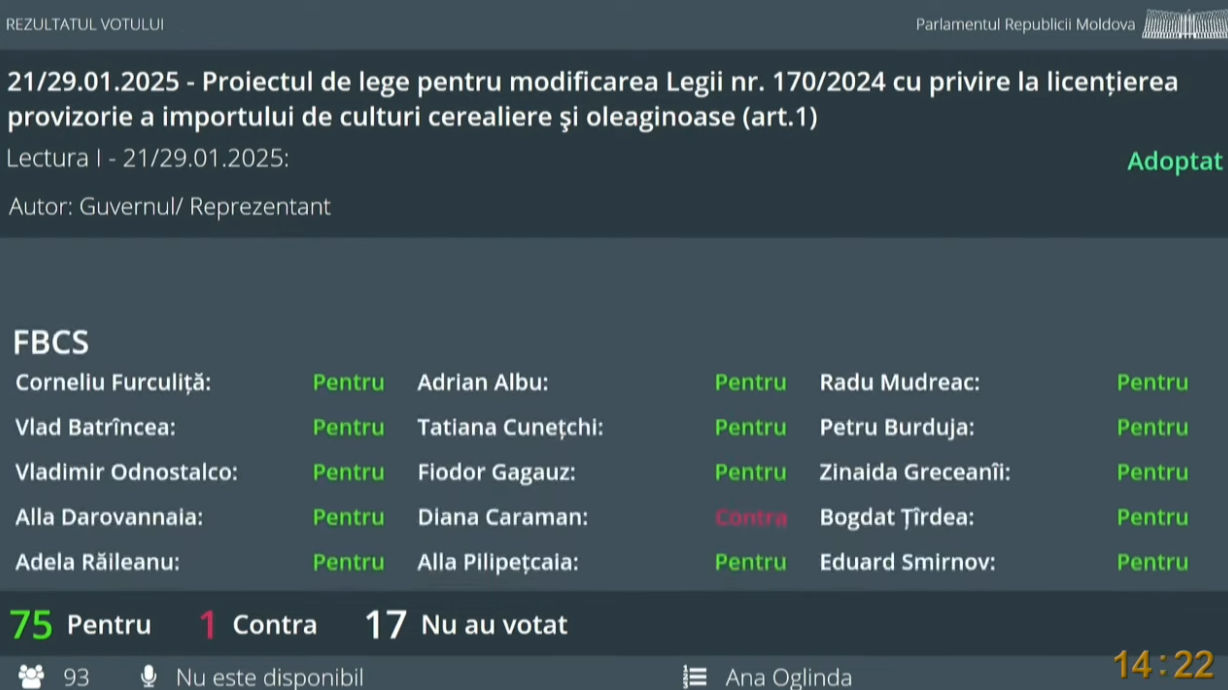Select the 1 Contra vote total
The width and height of the screenshot is (1228, 690).
pyautogui.click(x=258, y=625)
